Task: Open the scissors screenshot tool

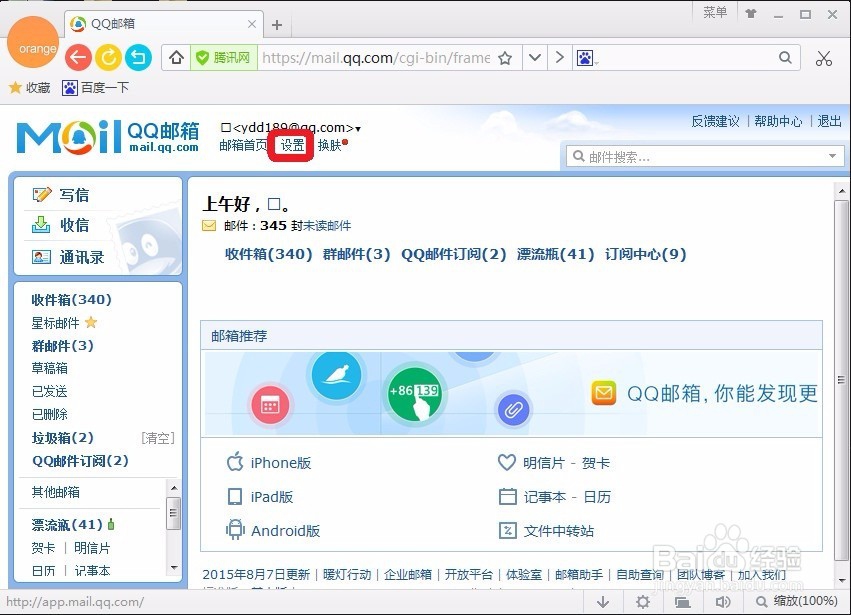Action: [823, 58]
